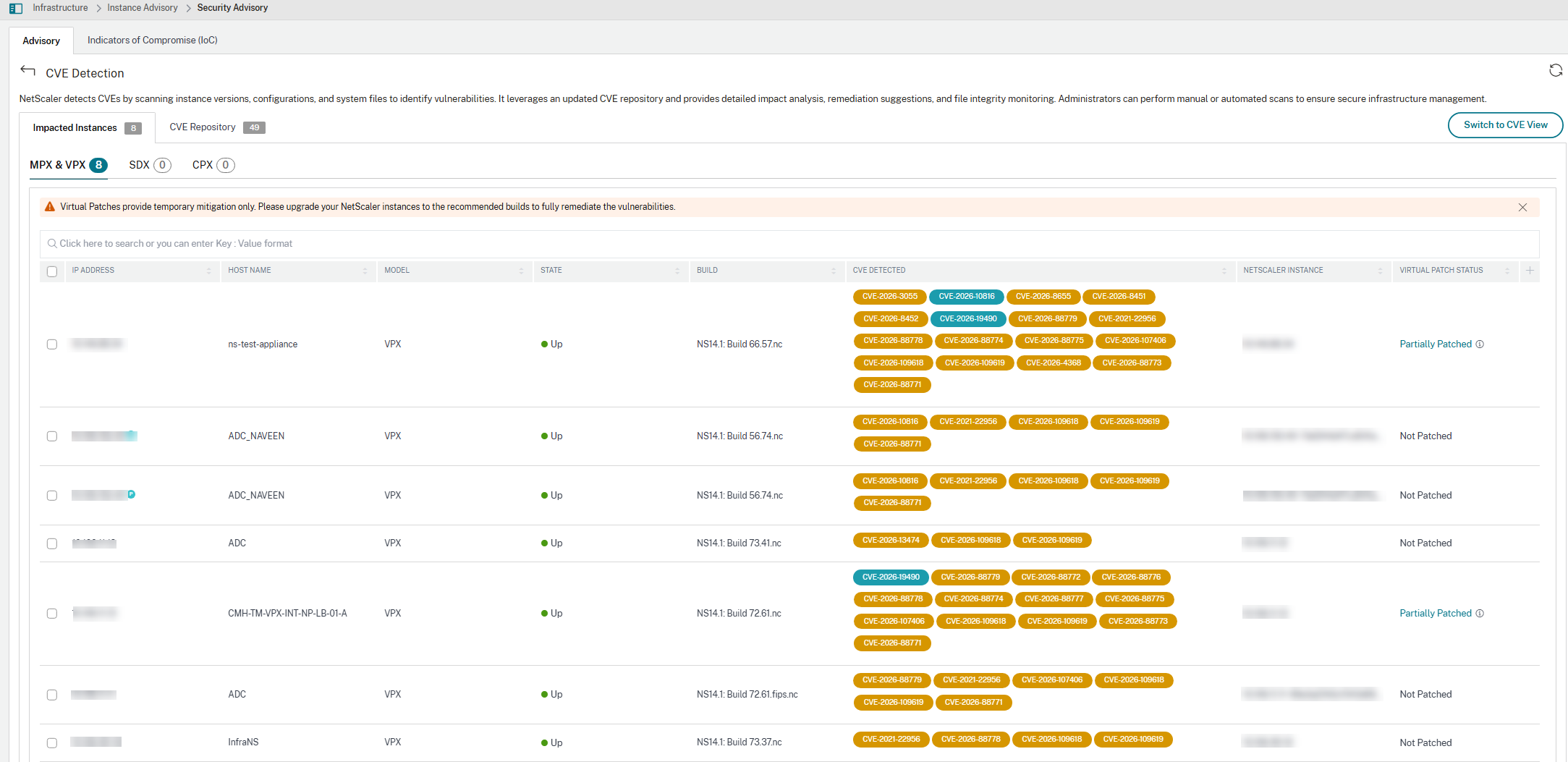Refresh the CVE Detection page

(1555, 70)
